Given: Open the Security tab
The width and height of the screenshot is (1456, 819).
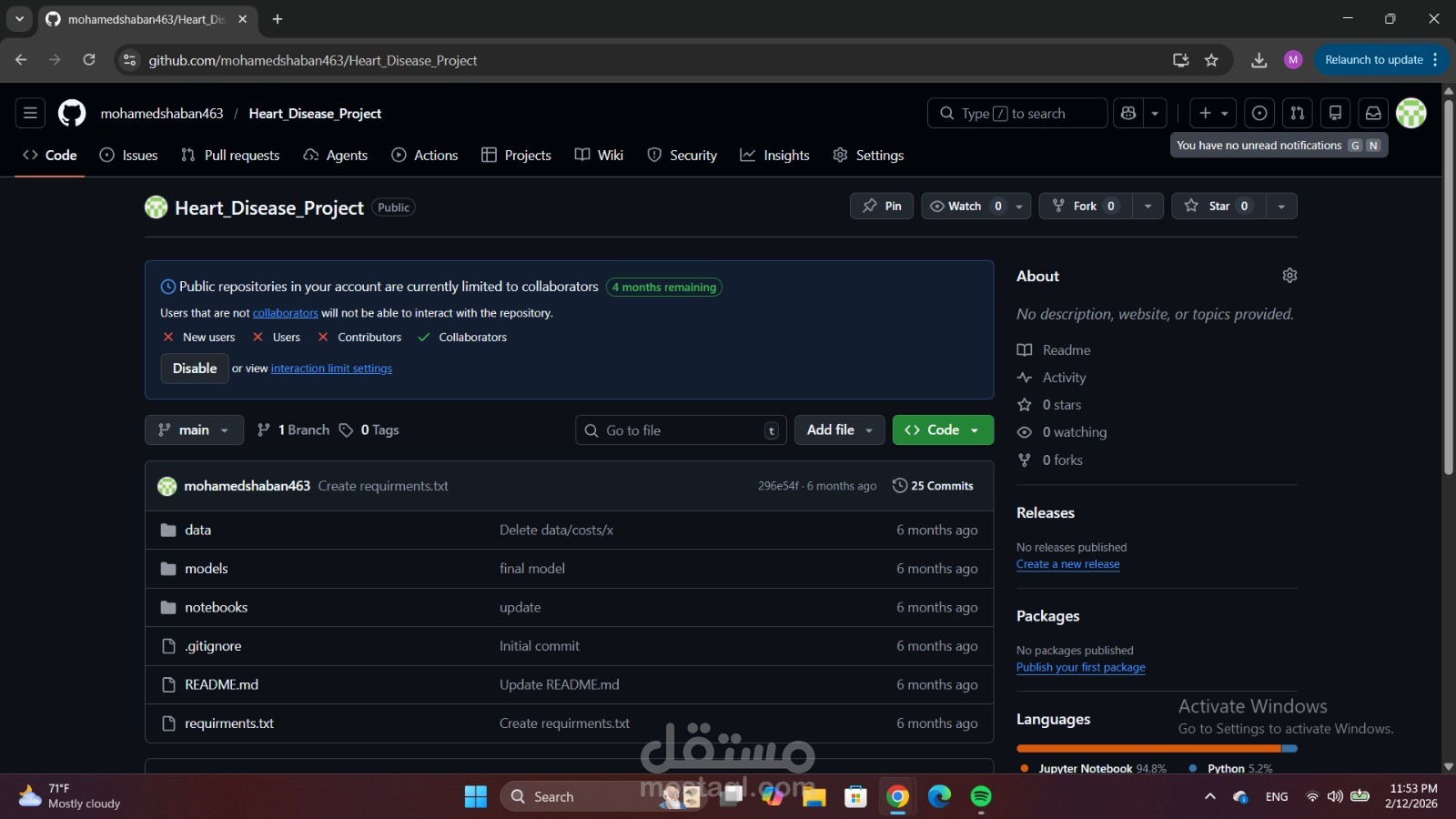Looking at the screenshot, I should [682, 156].
